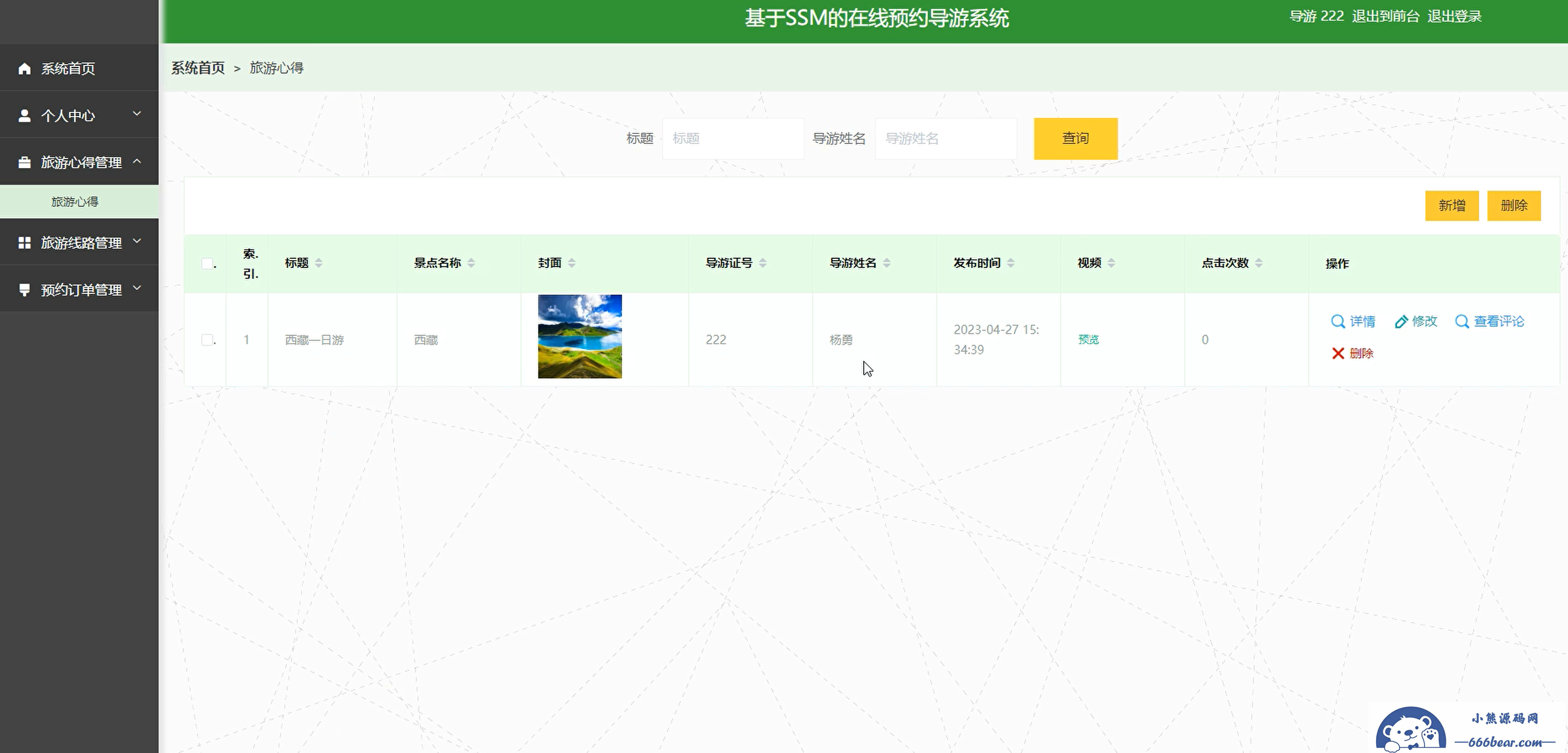Click the pencil icon of 修改
This screenshot has width=1568, height=753.
coord(1401,322)
